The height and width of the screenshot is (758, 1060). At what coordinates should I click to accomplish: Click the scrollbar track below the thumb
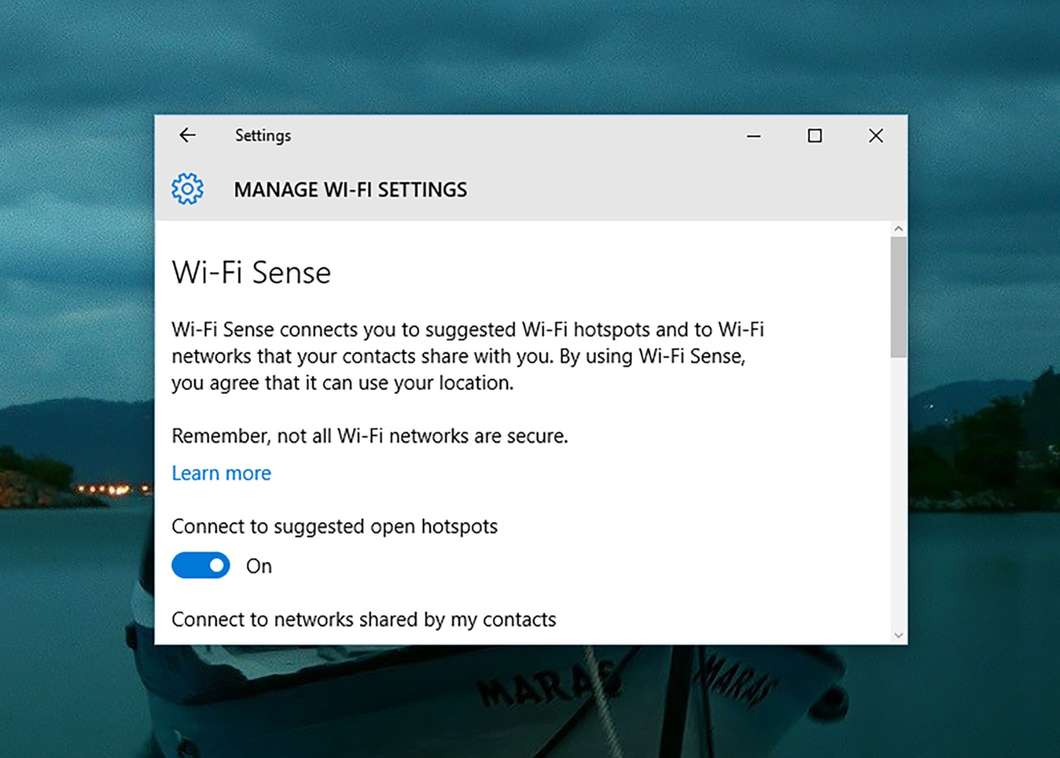(x=898, y=490)
